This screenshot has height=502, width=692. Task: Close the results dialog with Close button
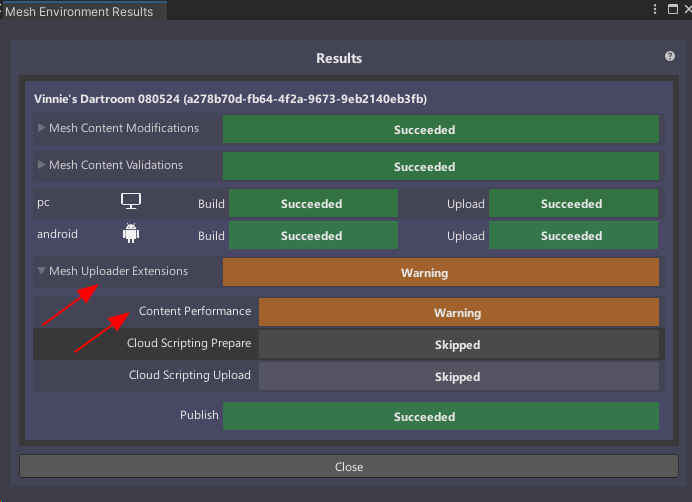tap(349, 467)
